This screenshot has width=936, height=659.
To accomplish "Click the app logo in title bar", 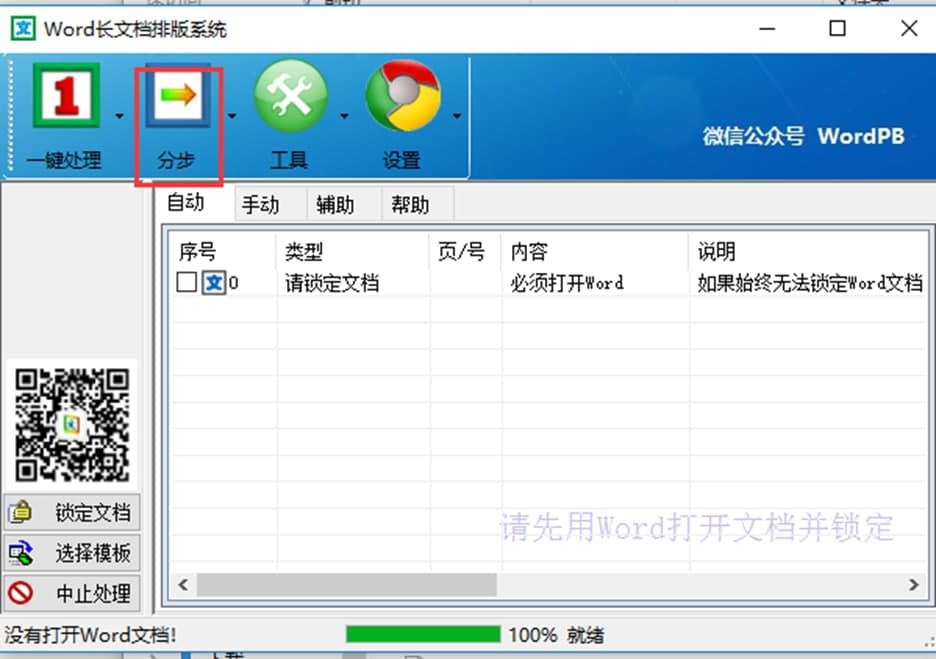I will (x=22, y=28).
